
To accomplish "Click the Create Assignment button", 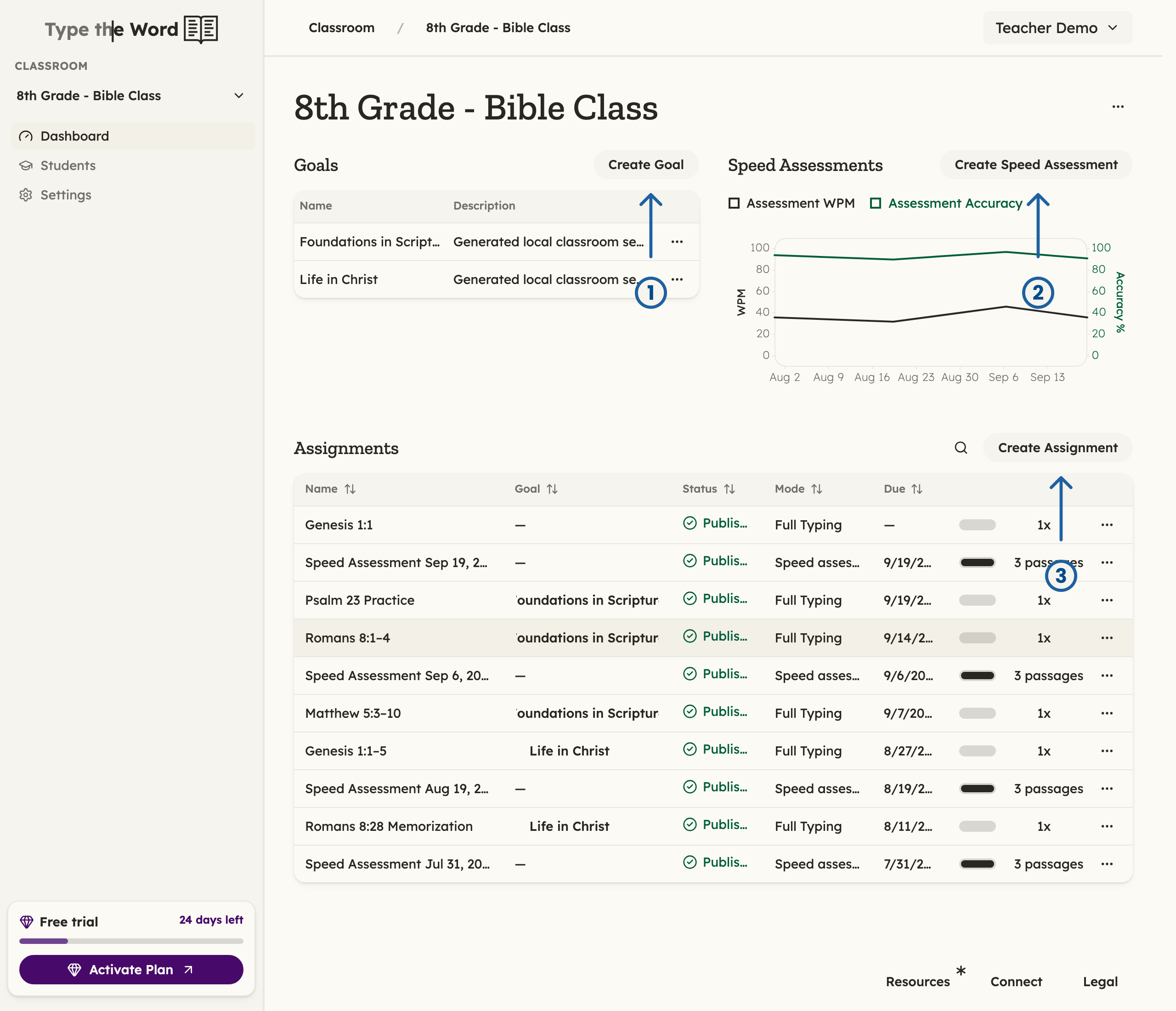I will [1057, 448].
